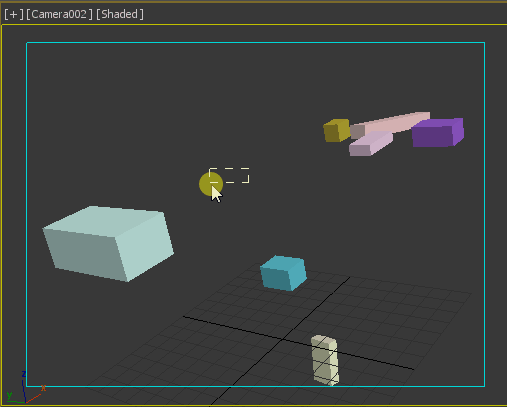Click the green Y axis label

pyautogui.click(x=9, y=395)
